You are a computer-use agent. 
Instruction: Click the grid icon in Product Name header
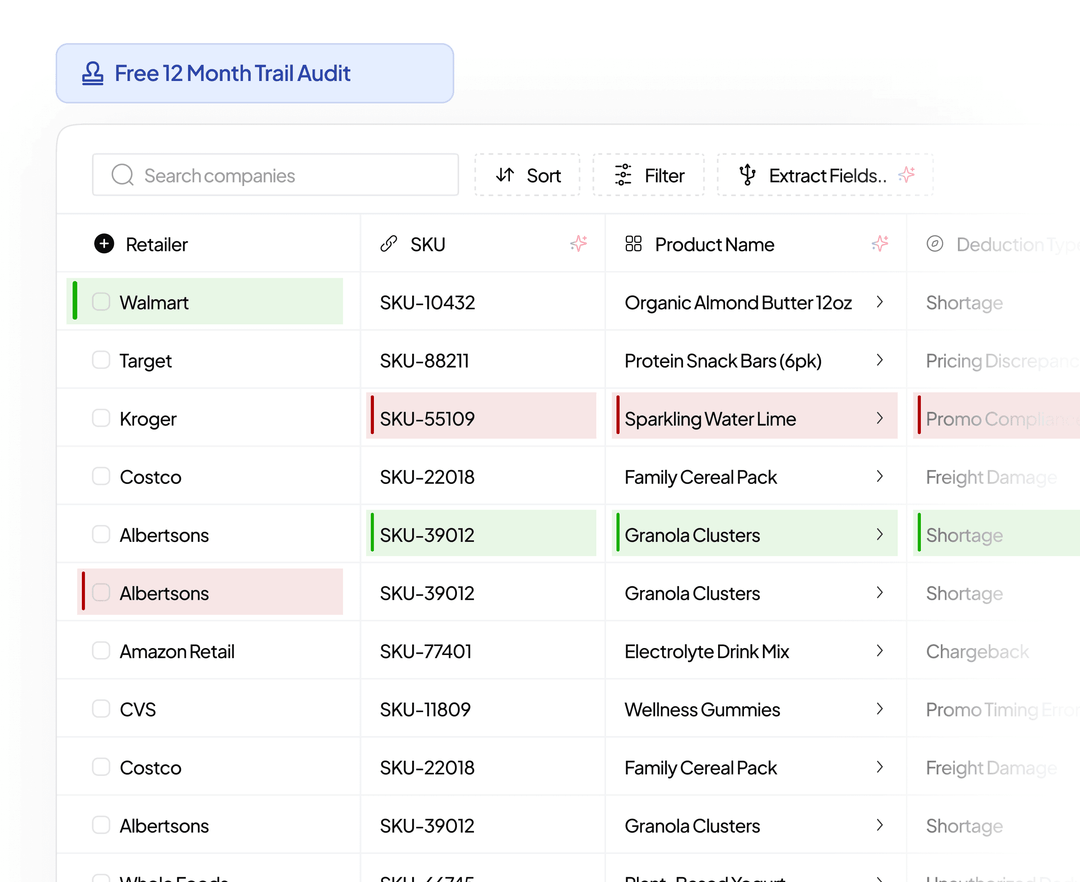[x=633, y=244]
